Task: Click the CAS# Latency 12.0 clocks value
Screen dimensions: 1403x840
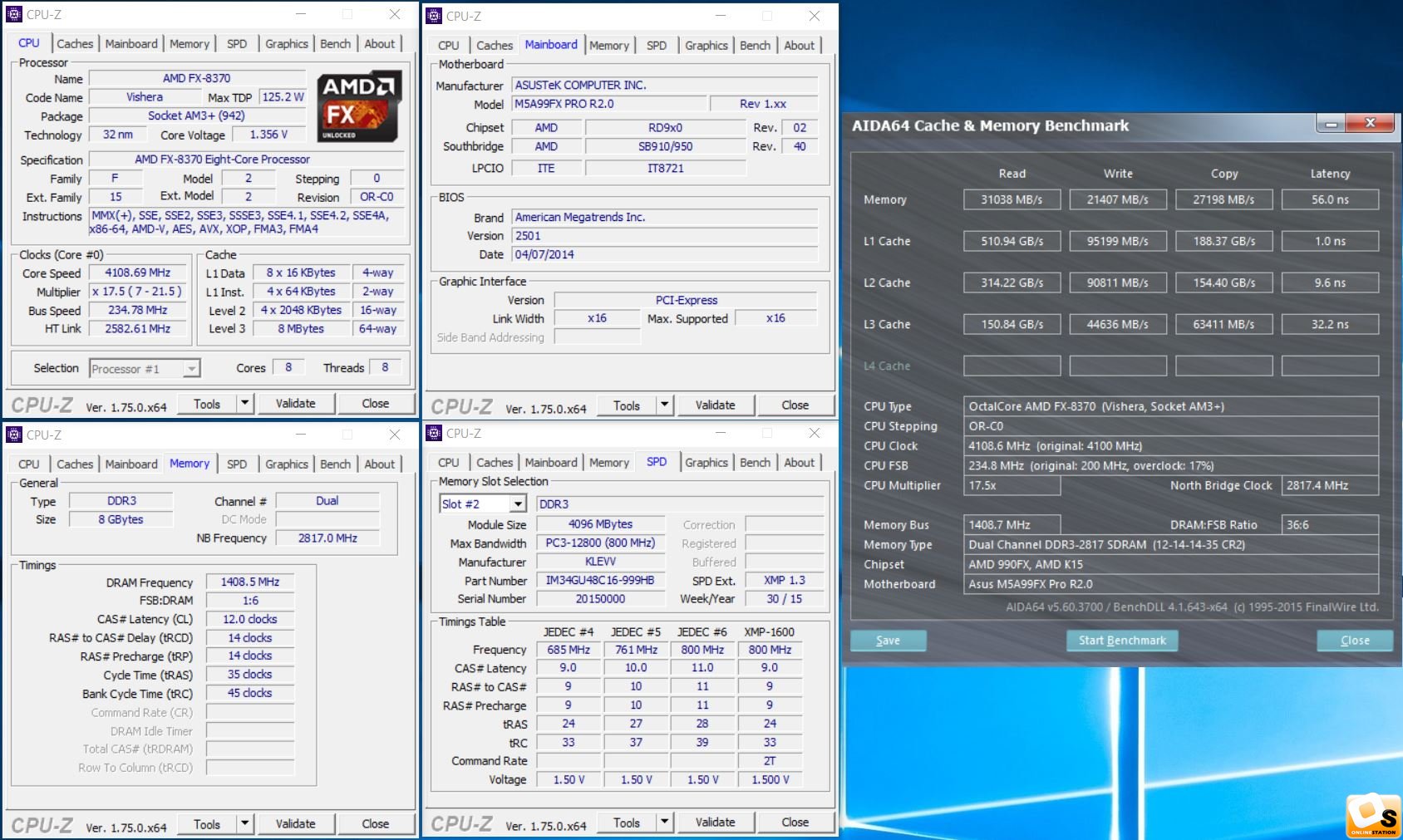Action: pyautogui.click(x=250, y=619)
